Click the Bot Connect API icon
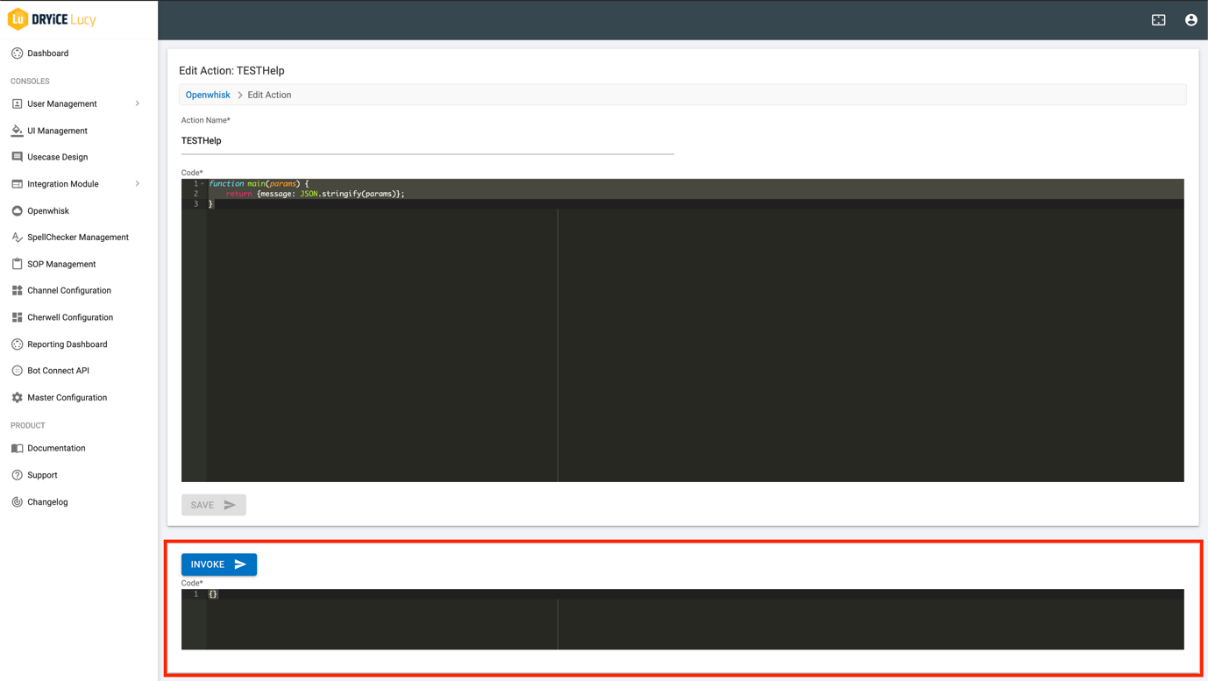The image size is (1208, 681). (x=17, y=370)
